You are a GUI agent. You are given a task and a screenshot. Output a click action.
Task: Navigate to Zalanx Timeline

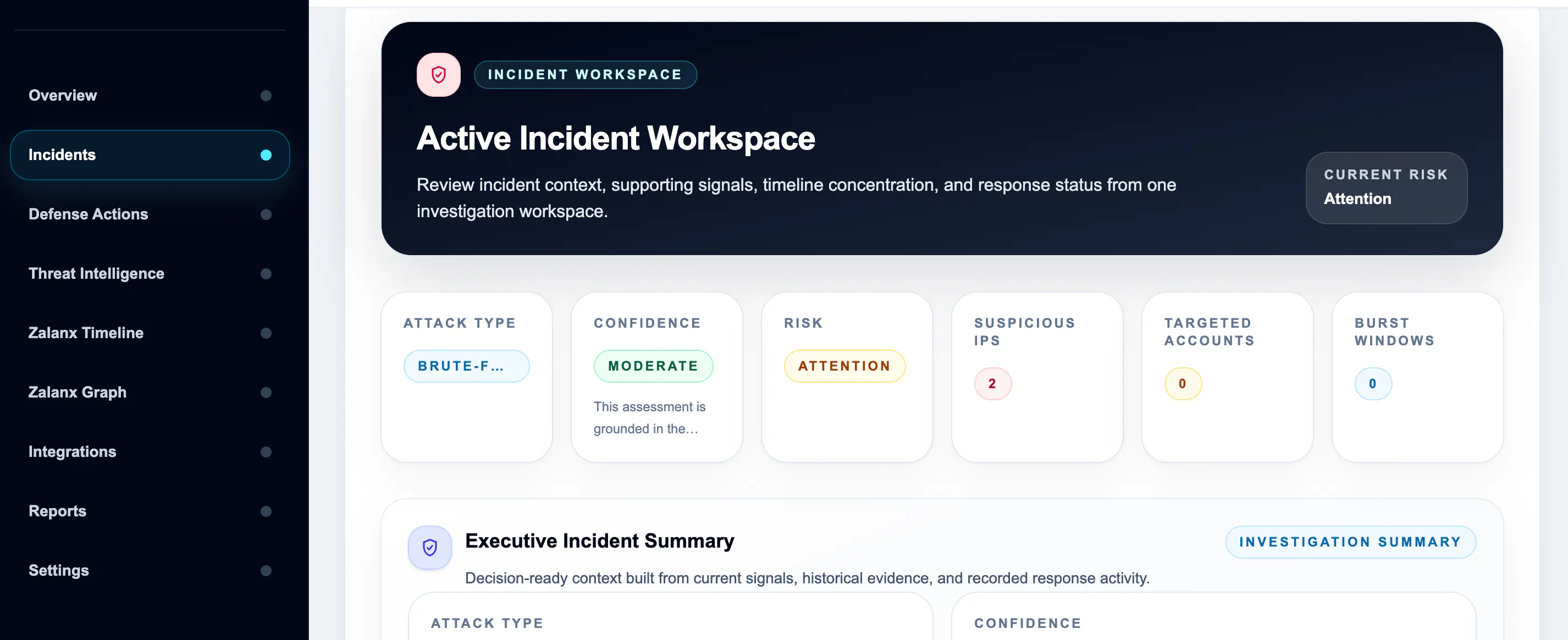coord(150,333)
